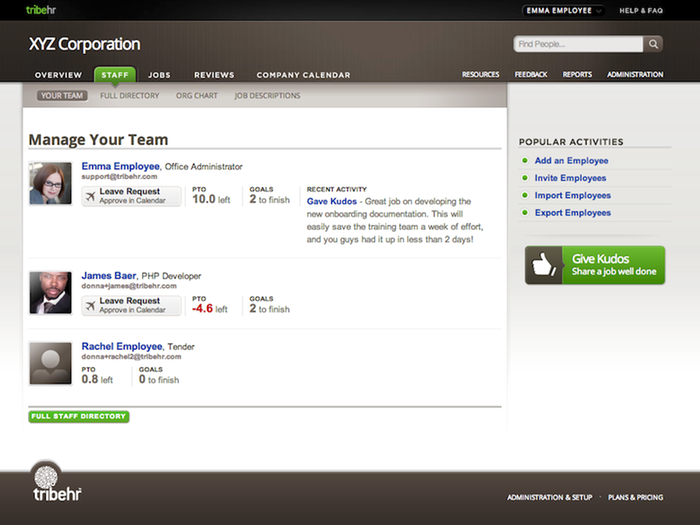View the Org Chart subtab
The image size is (700, 525).
[196, 96]
